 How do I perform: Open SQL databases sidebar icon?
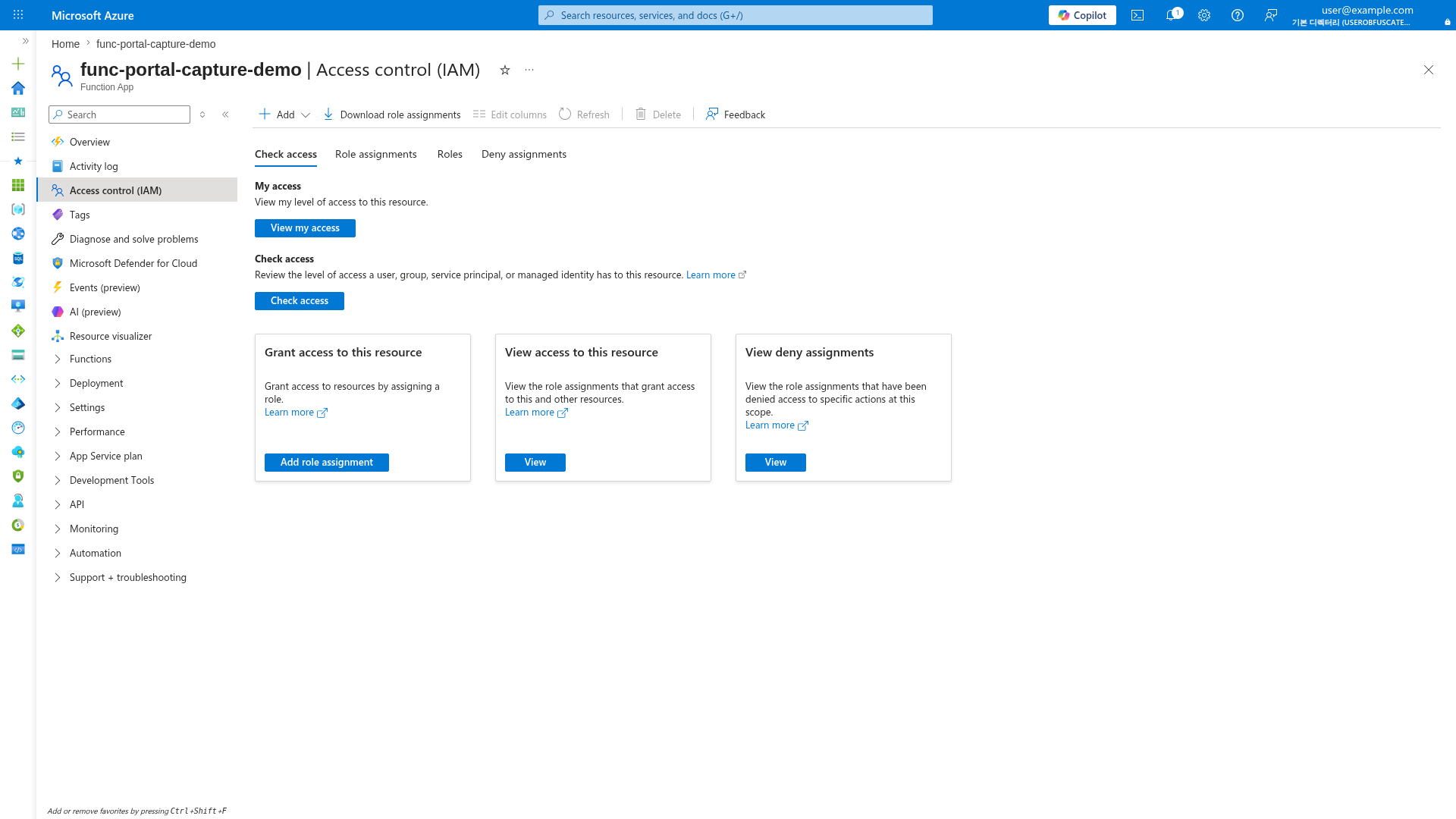(18, 258)
